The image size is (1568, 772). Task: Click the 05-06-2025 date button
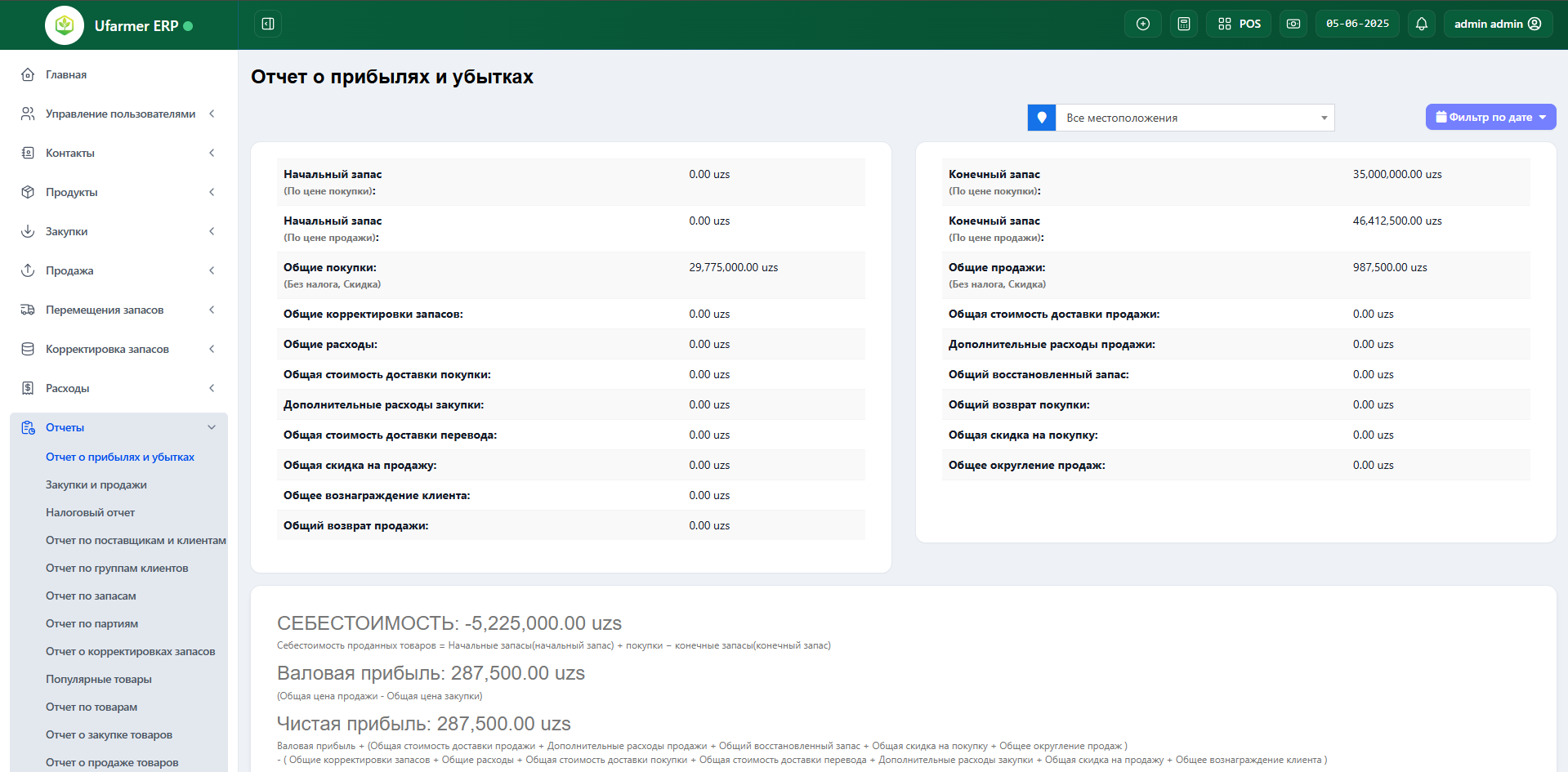(1356, 24)
